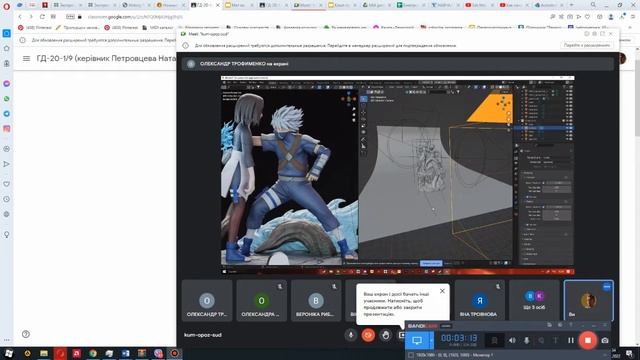The height and width of the screenshot is (360, 640).
Task: Open Messenger in Opera sidebar
Action: [7, 84]
